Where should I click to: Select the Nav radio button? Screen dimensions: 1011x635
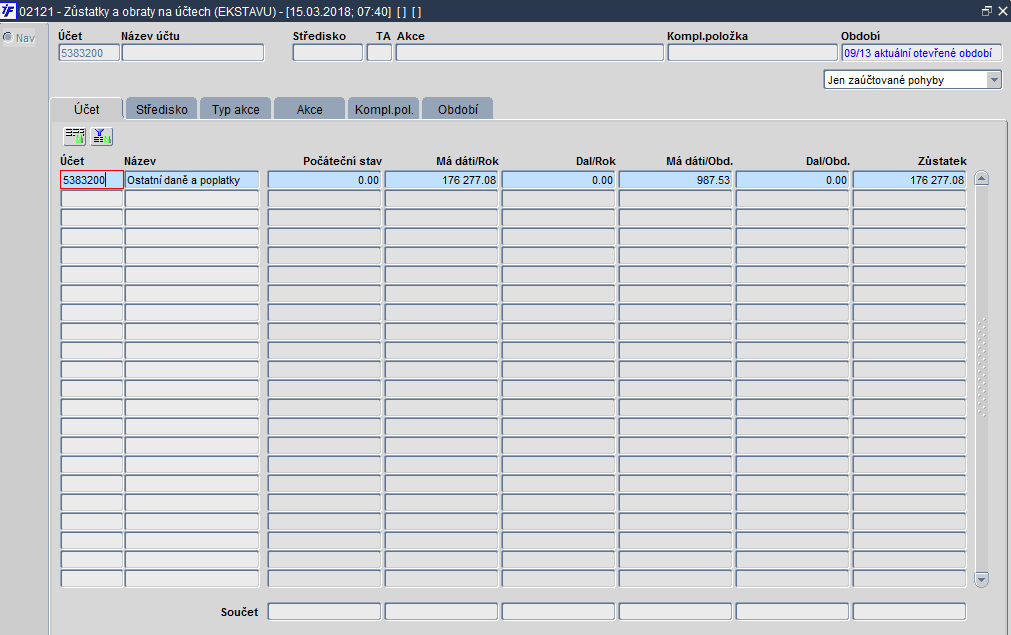8,37
